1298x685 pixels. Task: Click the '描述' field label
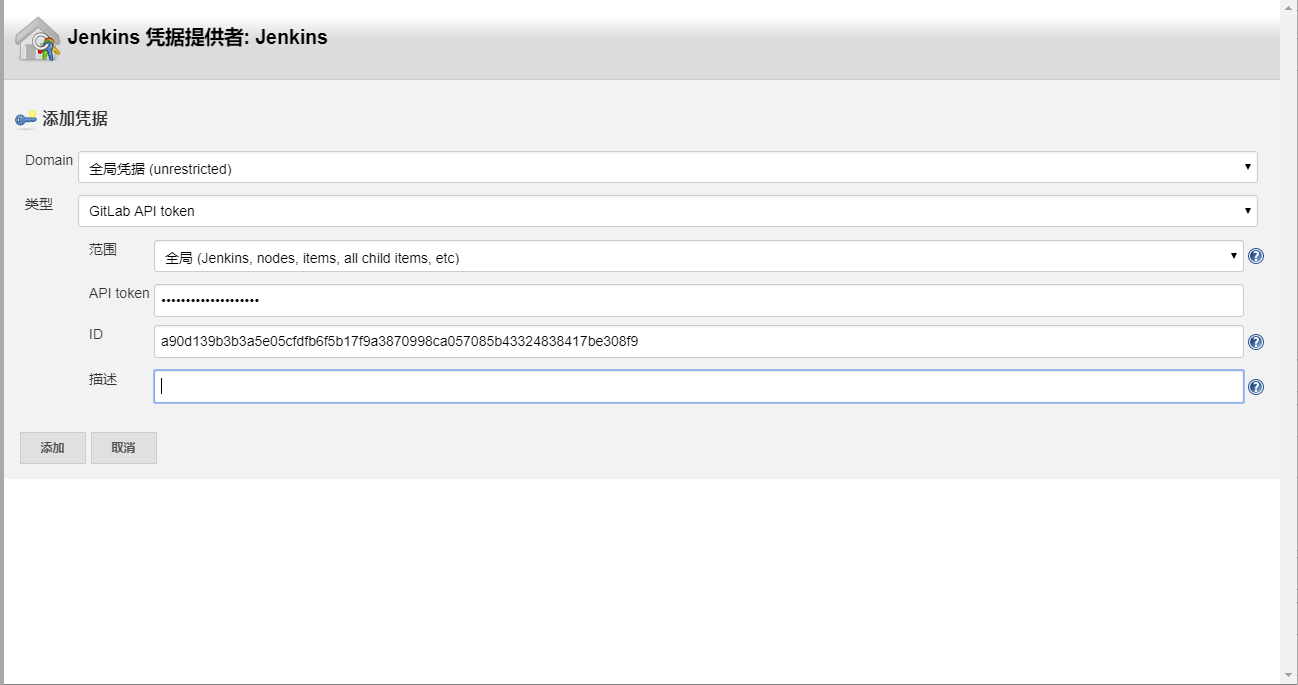point(103,379)
